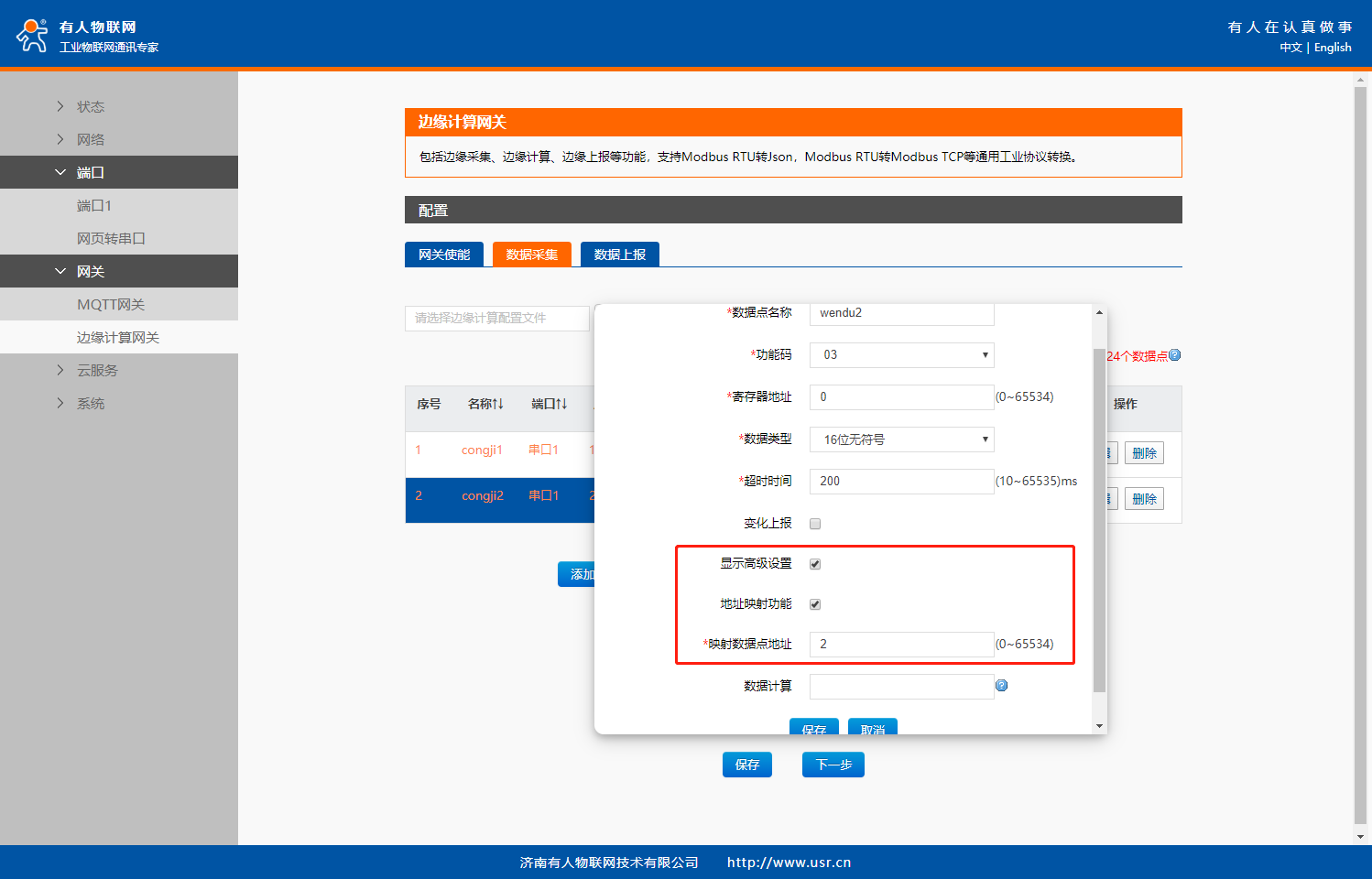Disable the 地址映射功能 checkbox

point(815,604)
